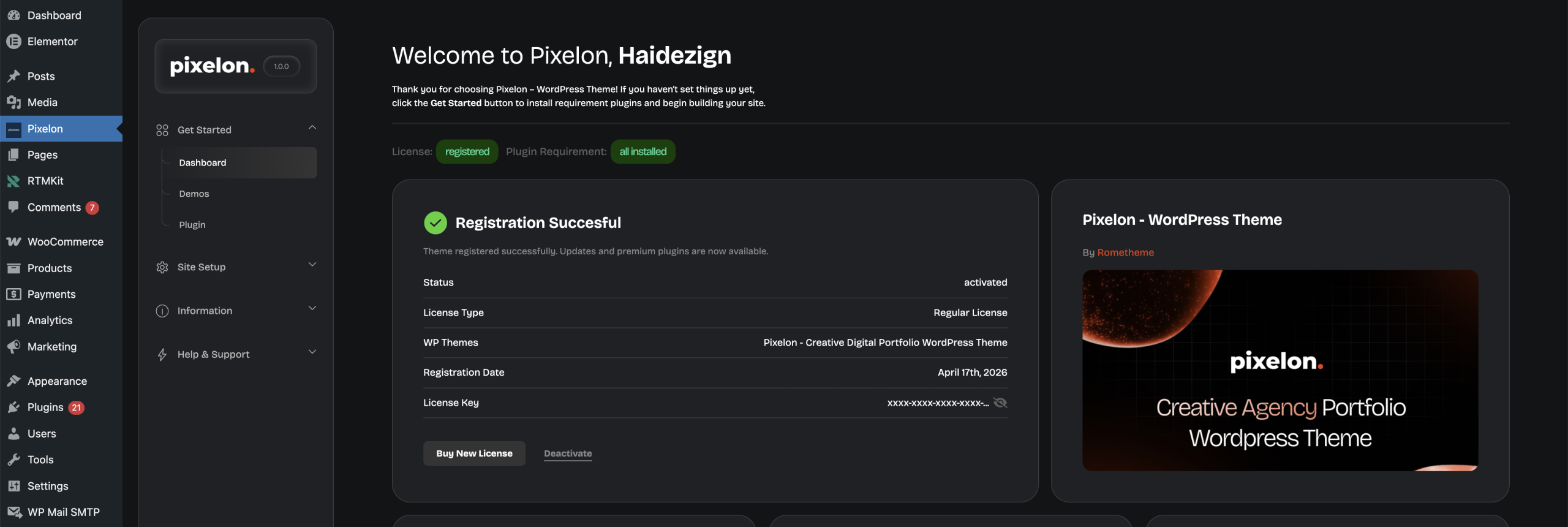
Task: Click the Deactivate license link
Action: point(568,453)
